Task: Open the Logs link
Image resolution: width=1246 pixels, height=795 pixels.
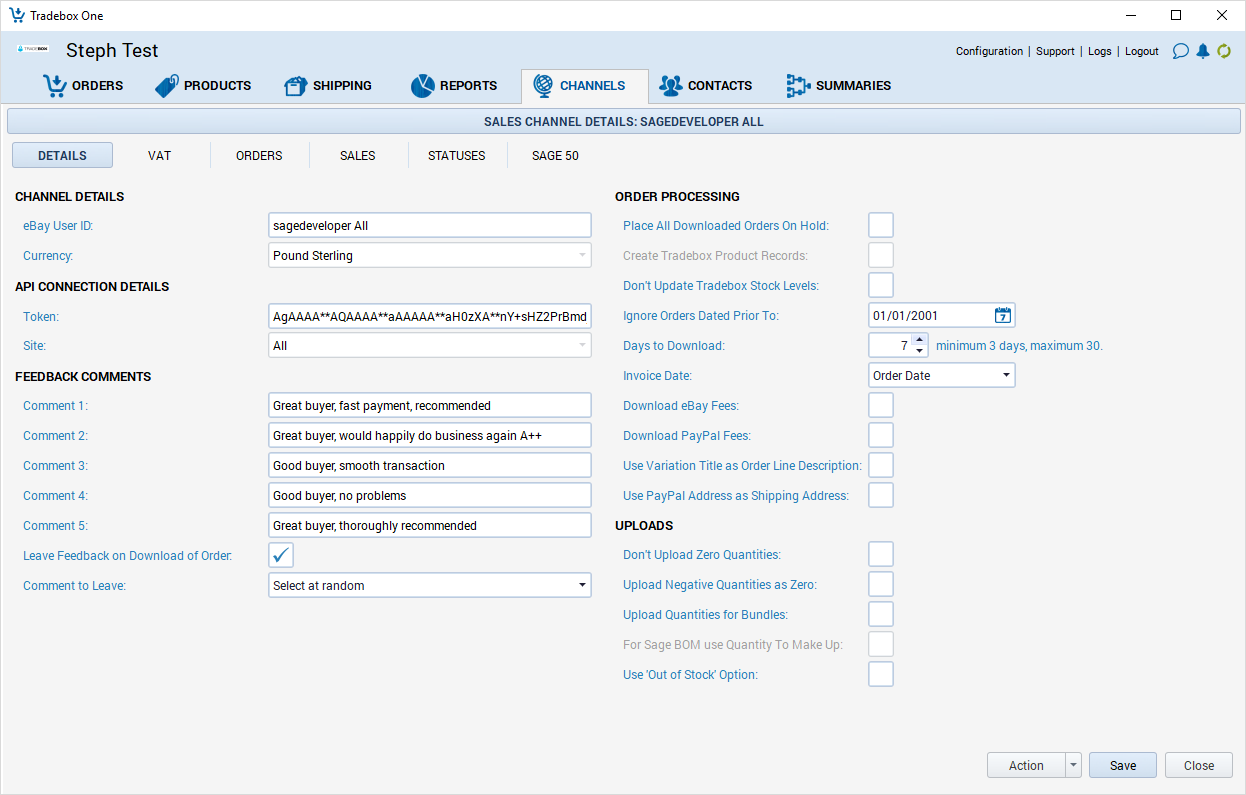Action: pyautogui.click(x=1099, y=51)
